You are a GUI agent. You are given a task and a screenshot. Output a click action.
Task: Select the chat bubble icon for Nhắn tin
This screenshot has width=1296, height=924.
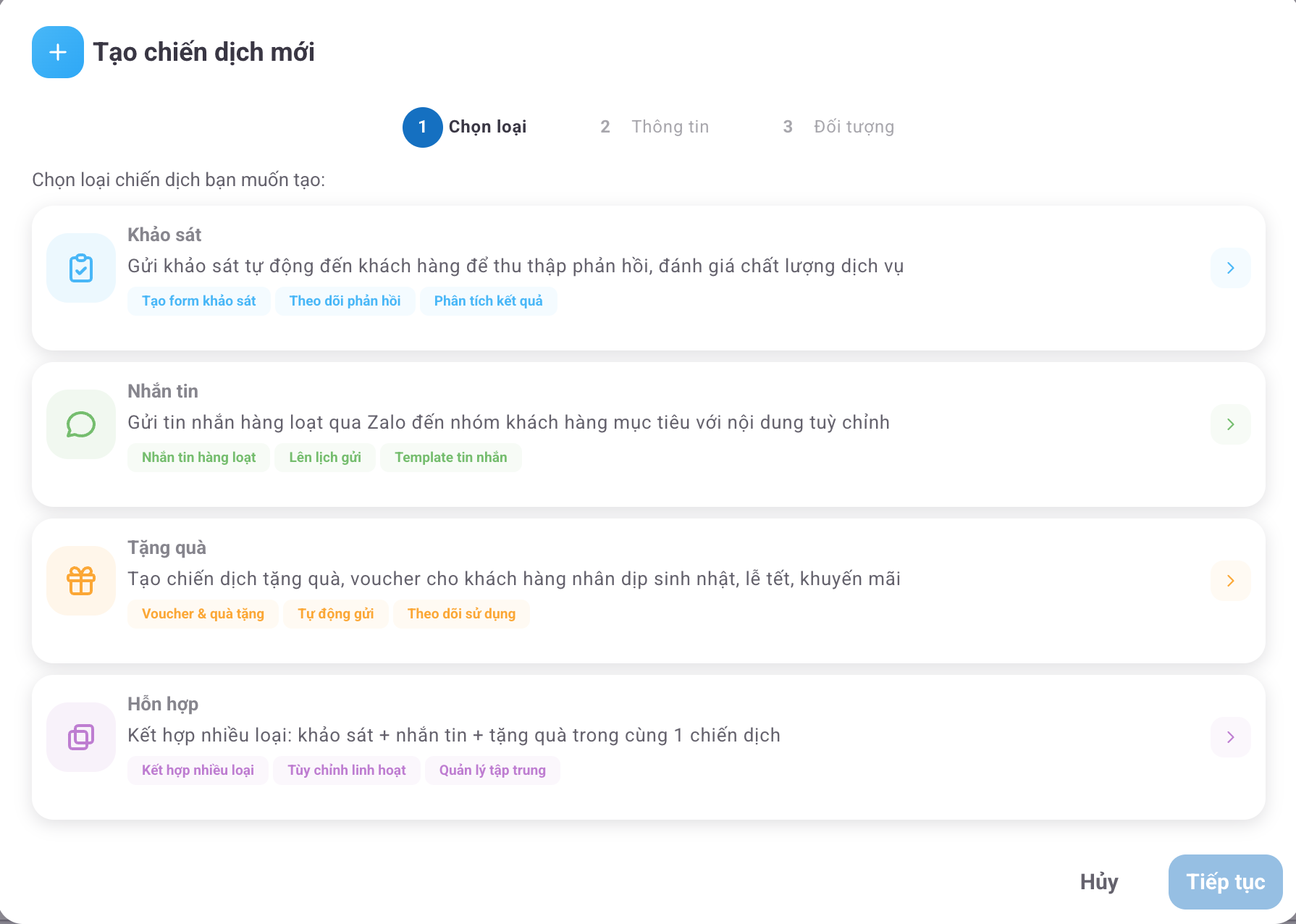80,424
